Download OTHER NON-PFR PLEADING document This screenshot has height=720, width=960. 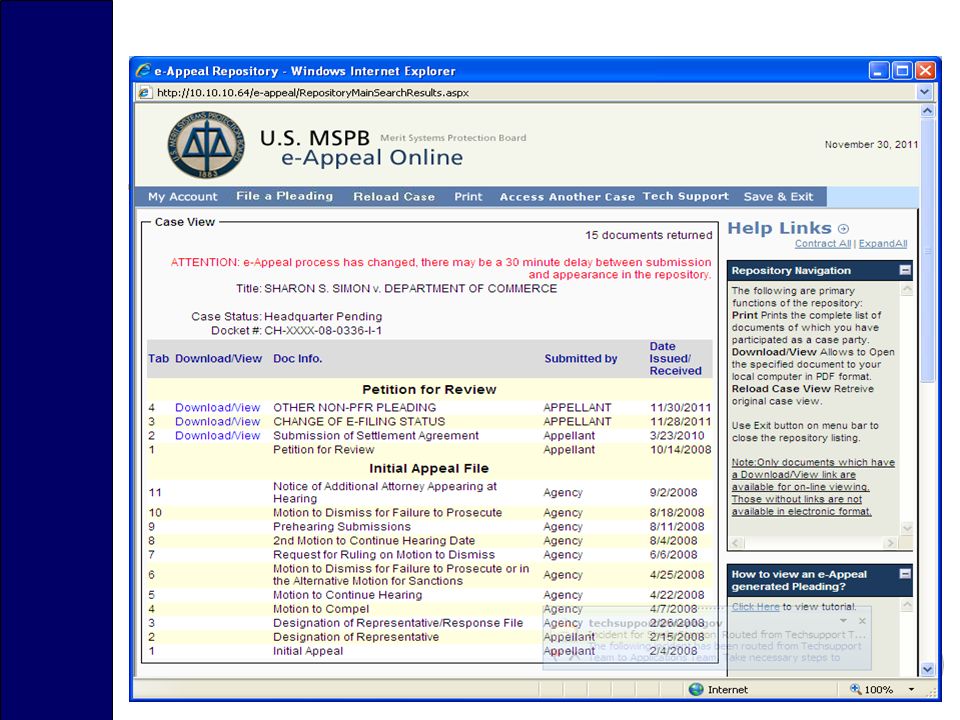click(217, 408)
